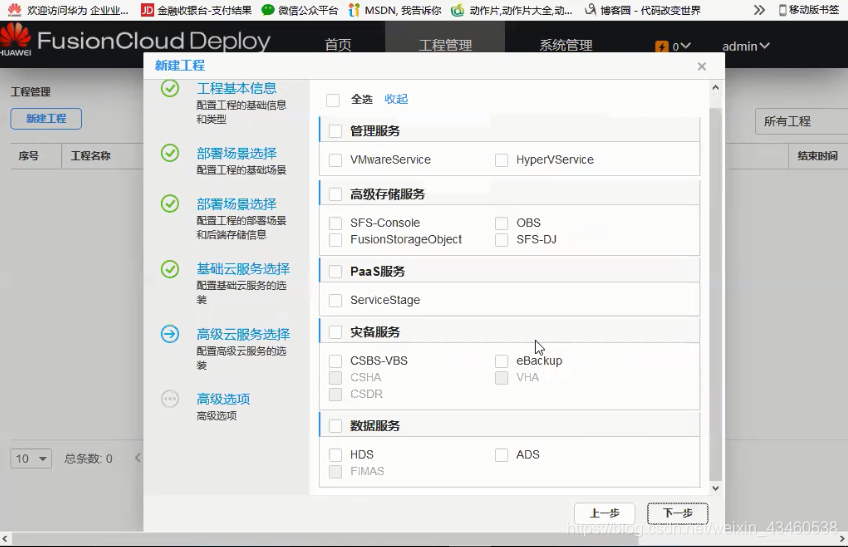Image resolution: width=848 pixels, height=547 pixels.
Task: Open the MSDN bookmark icon
Action: [354, 10]
